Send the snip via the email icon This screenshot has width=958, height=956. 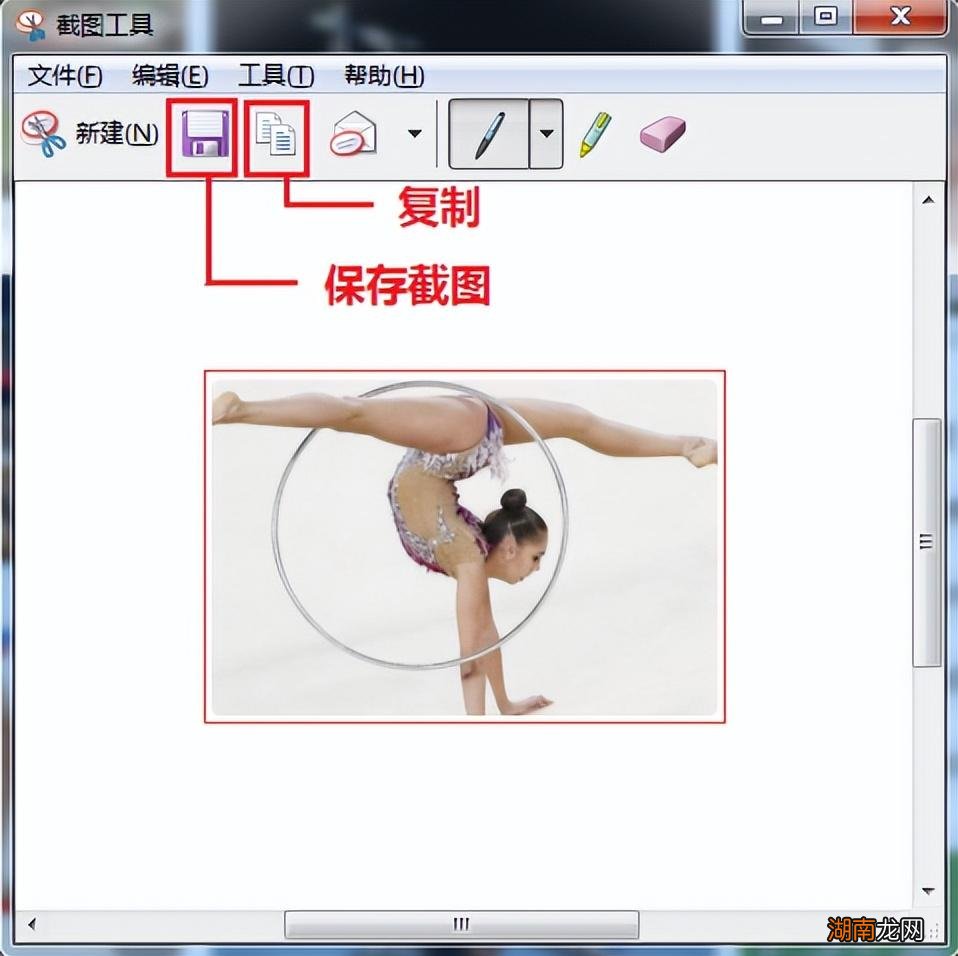tap(355, 132)
